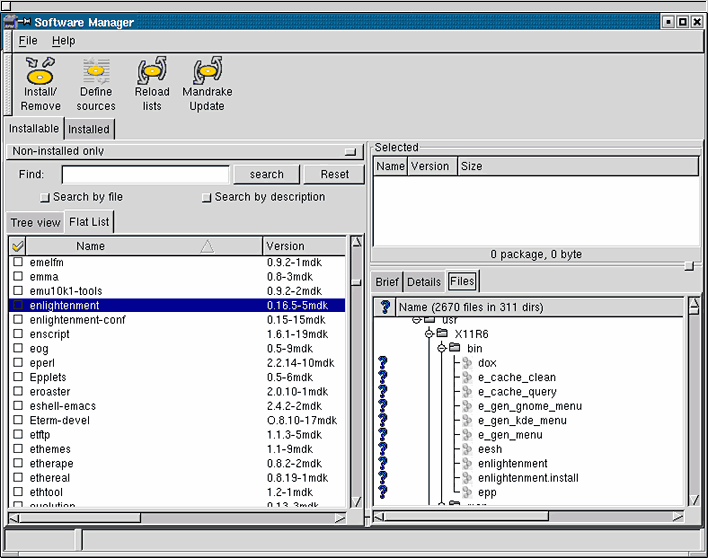Screen dimensions: 708x558
Task: Click file icon next to e_gen_menu
Action: pyautogui.click(x=467, y=435)
